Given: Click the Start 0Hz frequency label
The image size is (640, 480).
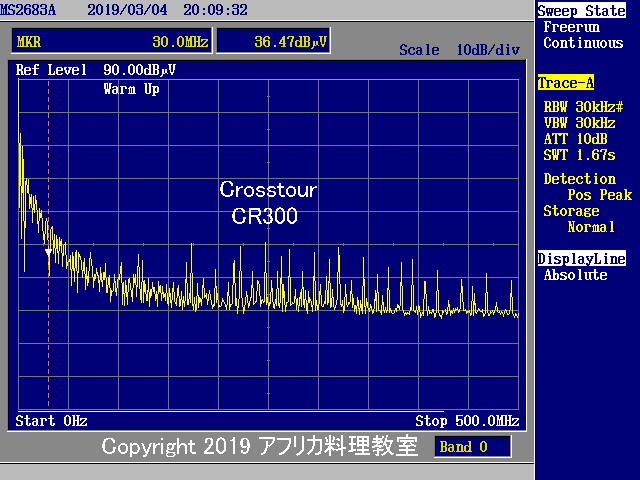Looking at the screenshot, I should coord(51,421).
